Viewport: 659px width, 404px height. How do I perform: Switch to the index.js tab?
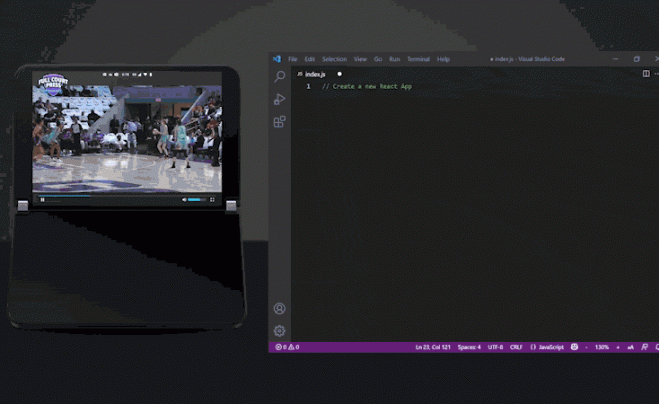(x=315, y=74)
